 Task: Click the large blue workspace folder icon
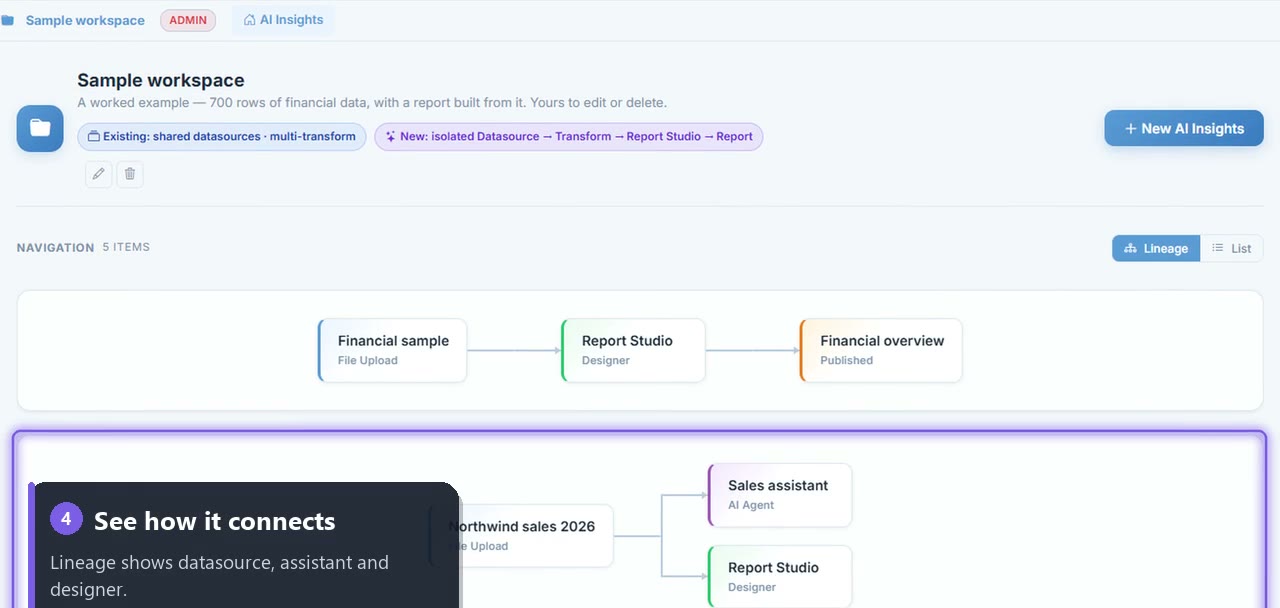(x=40, y=128)
